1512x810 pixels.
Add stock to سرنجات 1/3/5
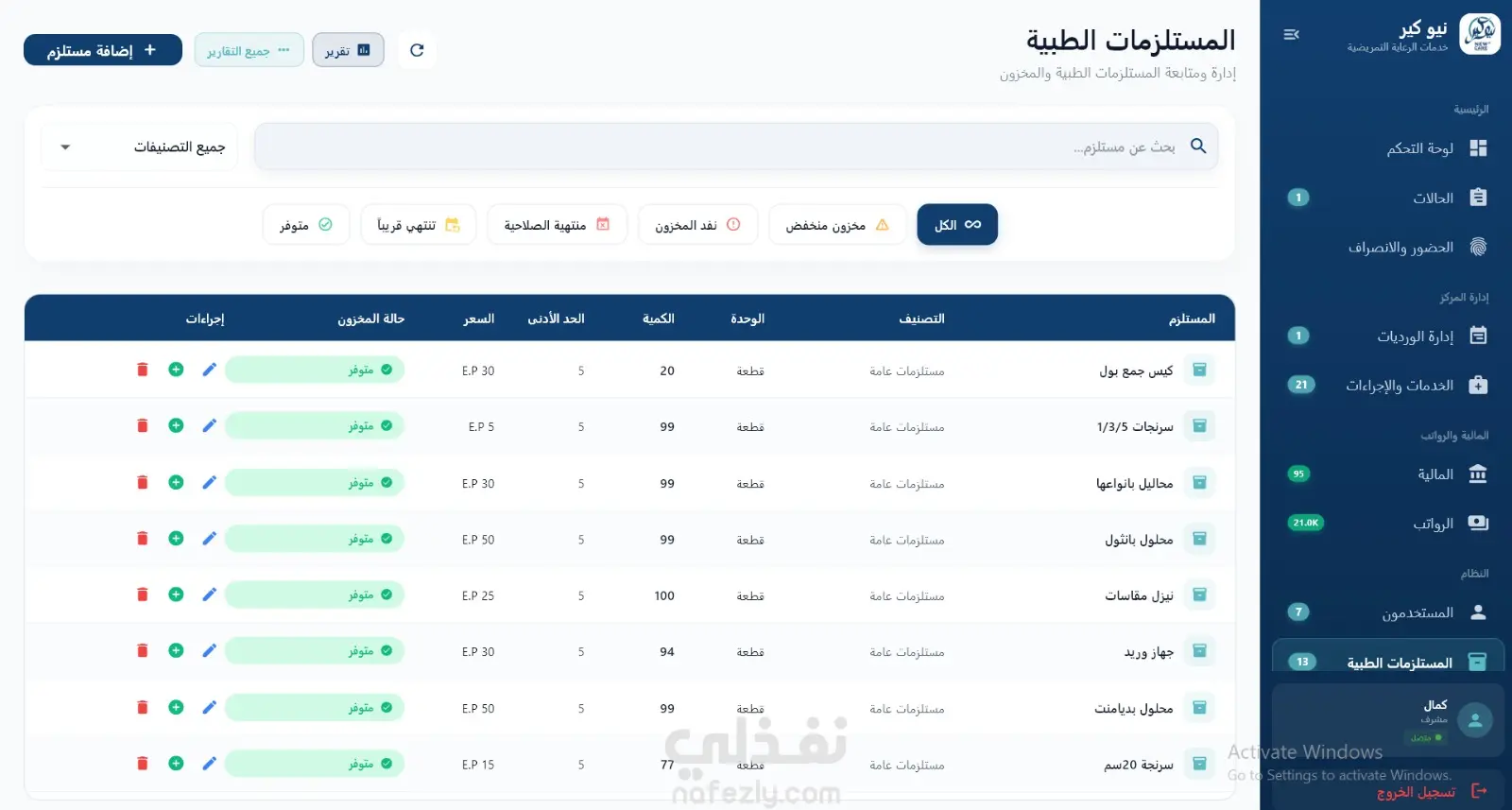tap(176, 425)
